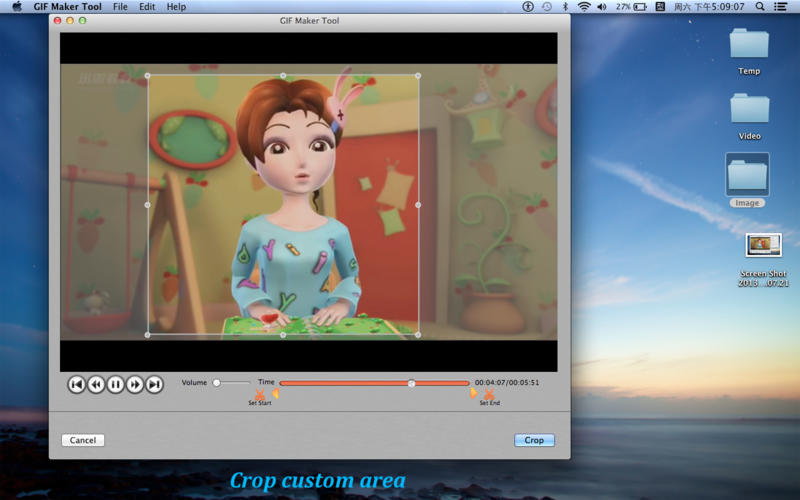
Task: Click the Time Machine menu bar icon
Action: click(x=546, y=7)
